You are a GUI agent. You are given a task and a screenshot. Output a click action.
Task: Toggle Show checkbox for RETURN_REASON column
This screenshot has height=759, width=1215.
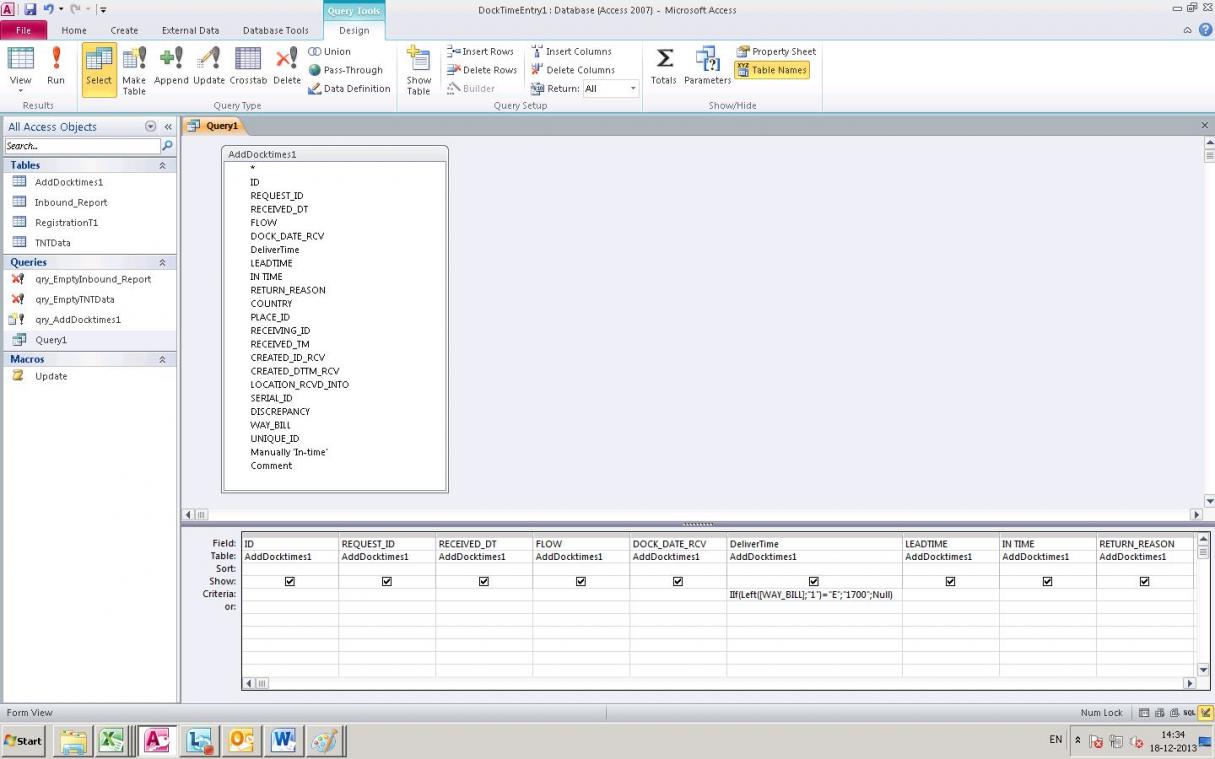coord(1144,581)
